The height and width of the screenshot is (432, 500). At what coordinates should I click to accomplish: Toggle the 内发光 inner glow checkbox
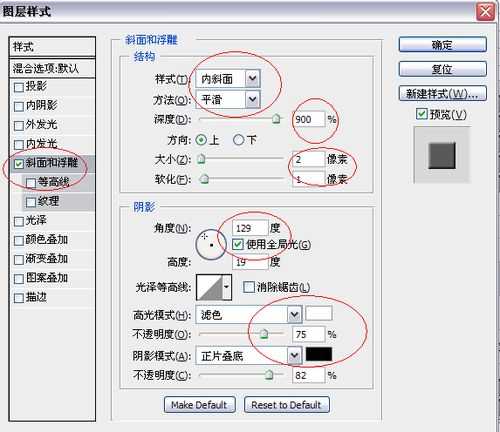pos(19,145)
